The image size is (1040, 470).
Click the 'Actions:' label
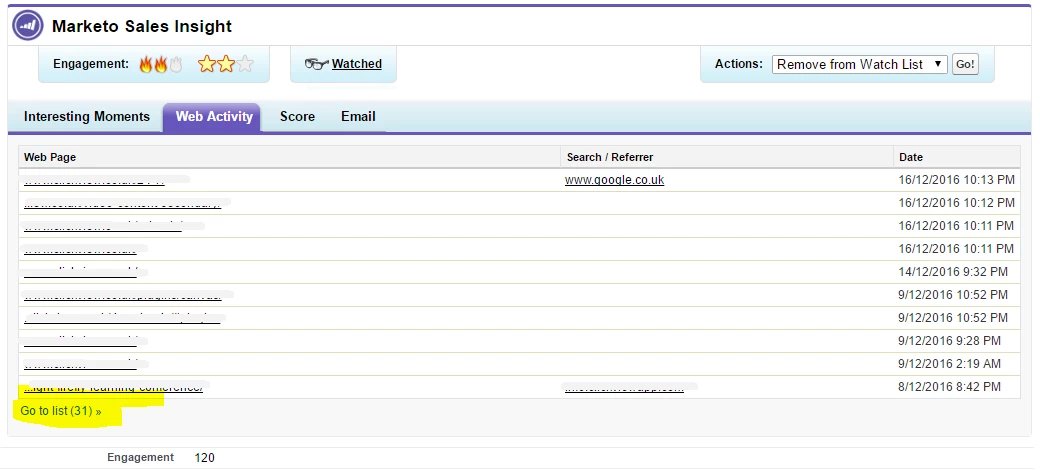coord(739,64)
